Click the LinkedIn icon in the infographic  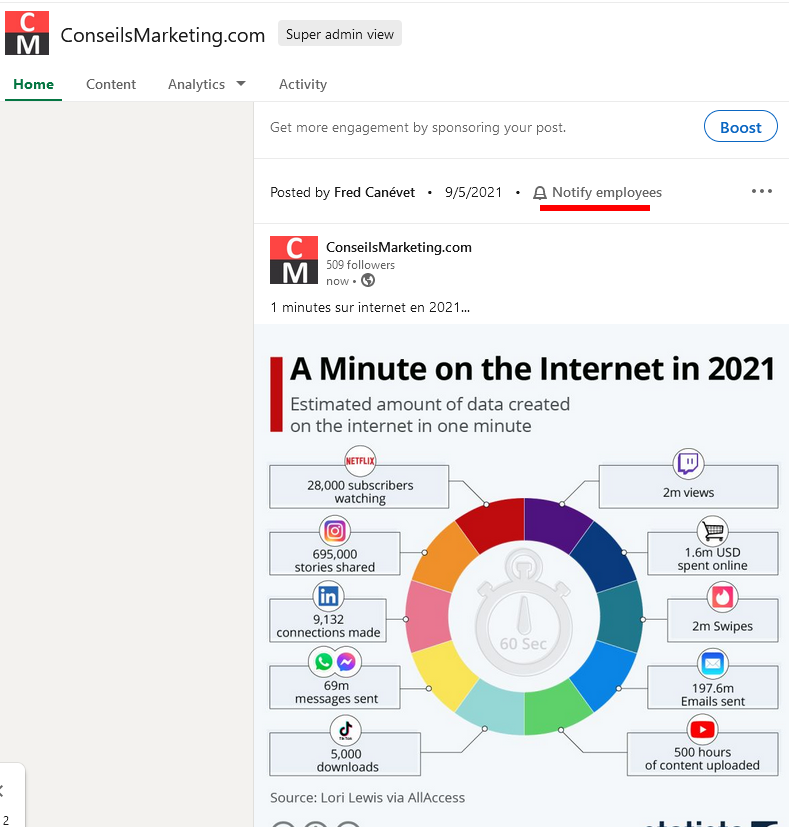click(x=328, y=596)
